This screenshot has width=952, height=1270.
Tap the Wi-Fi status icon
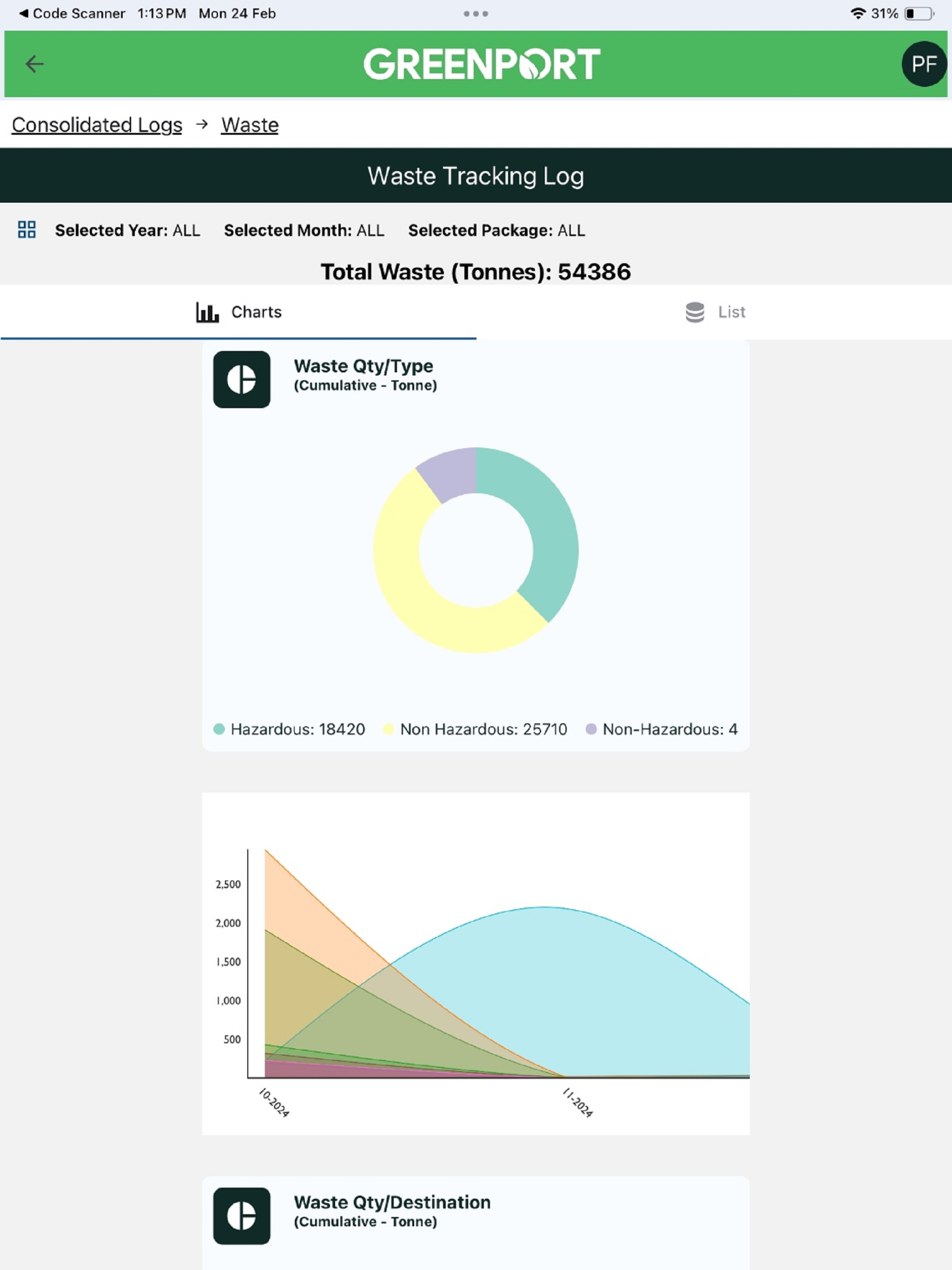[x=858, y=13]
